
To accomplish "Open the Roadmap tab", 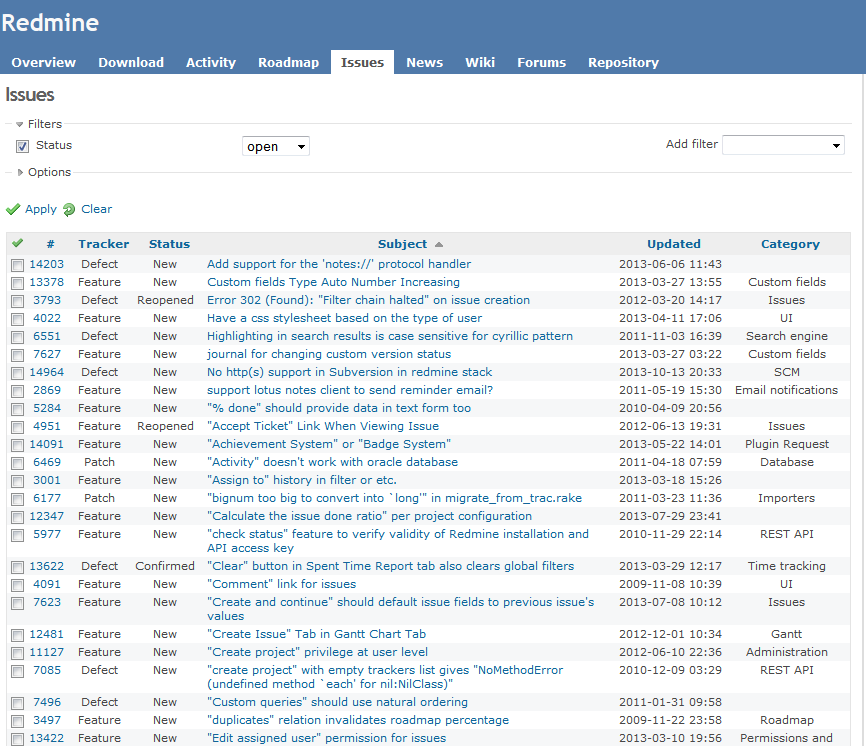I will pyautogui.click(x=288, y=62).
